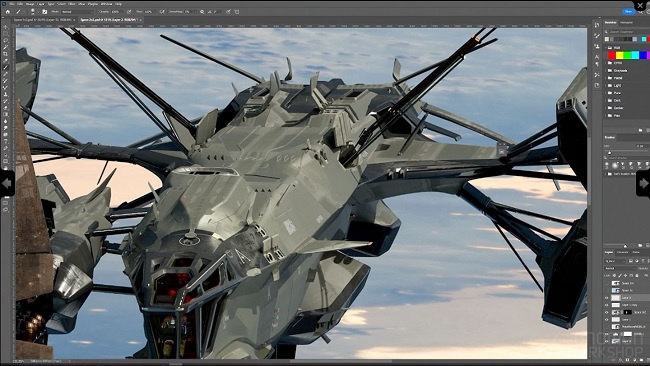
Task: Open the File menu
Action: pyautogui.click(x=12, y=4)
